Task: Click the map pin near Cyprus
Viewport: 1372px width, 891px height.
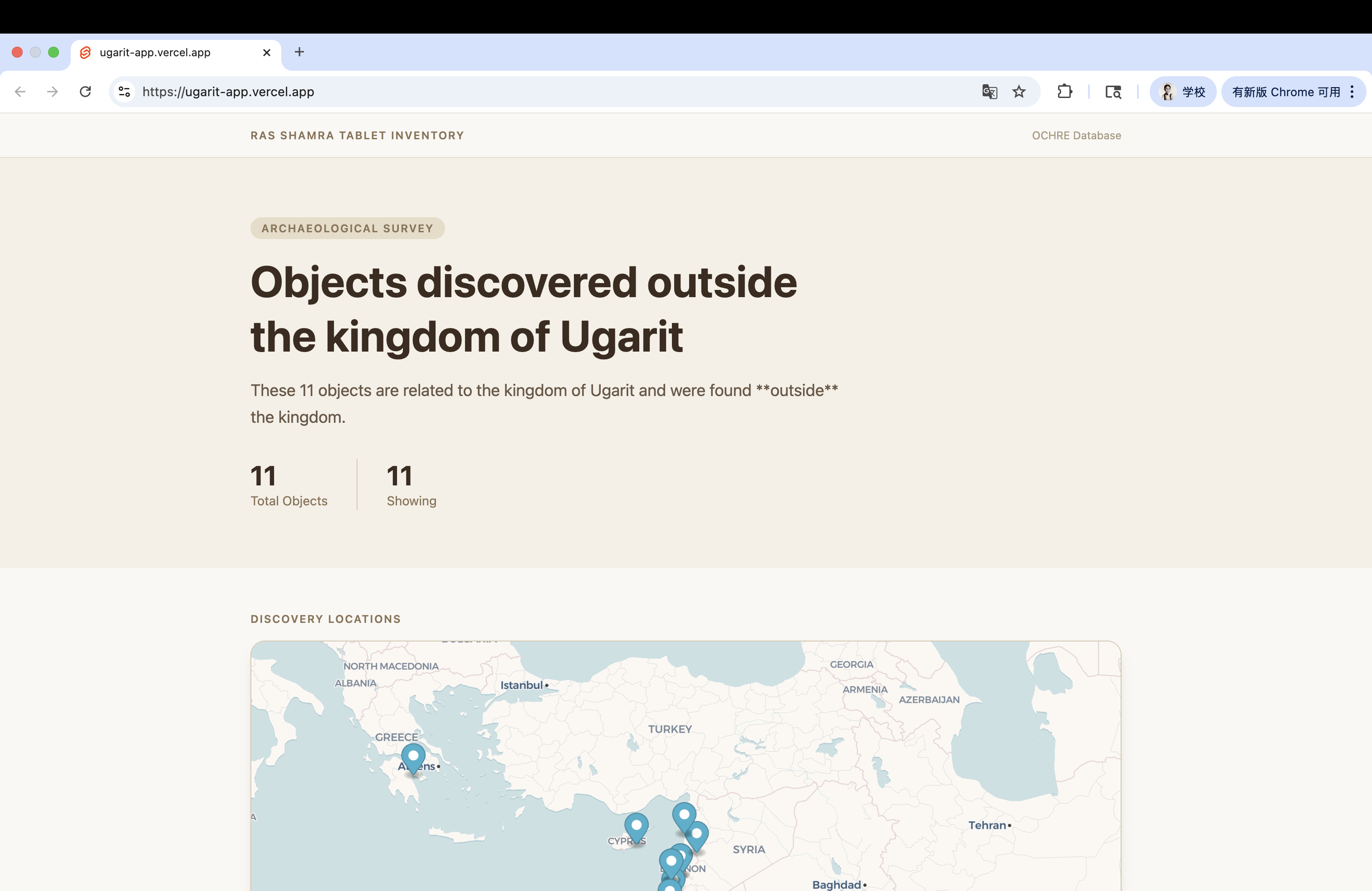Action: pyautogui.click(x=637, y=826)
